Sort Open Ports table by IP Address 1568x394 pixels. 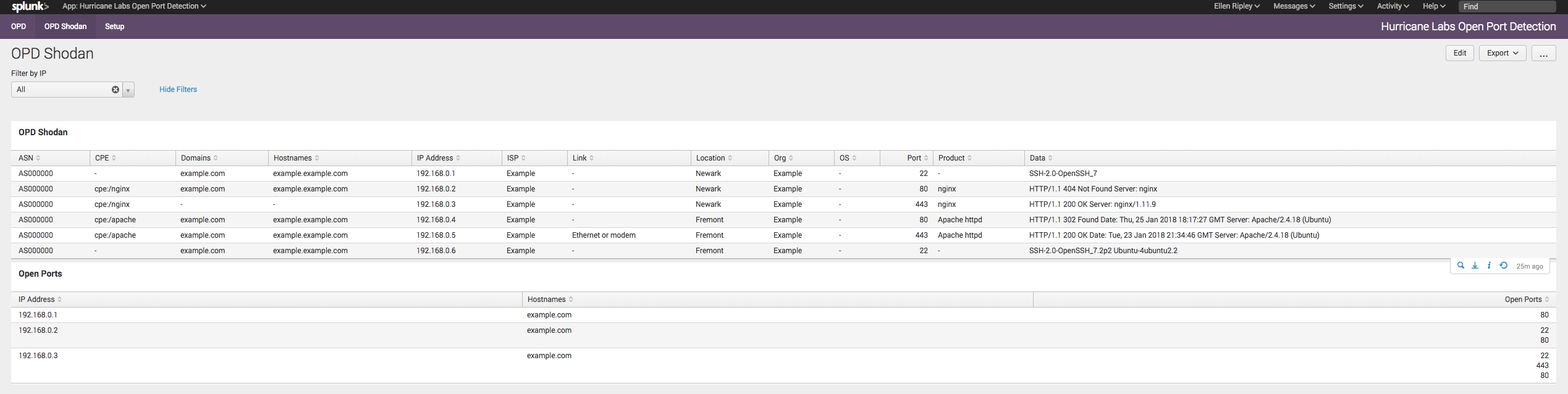pyautogui.click(x=40, y=300)
